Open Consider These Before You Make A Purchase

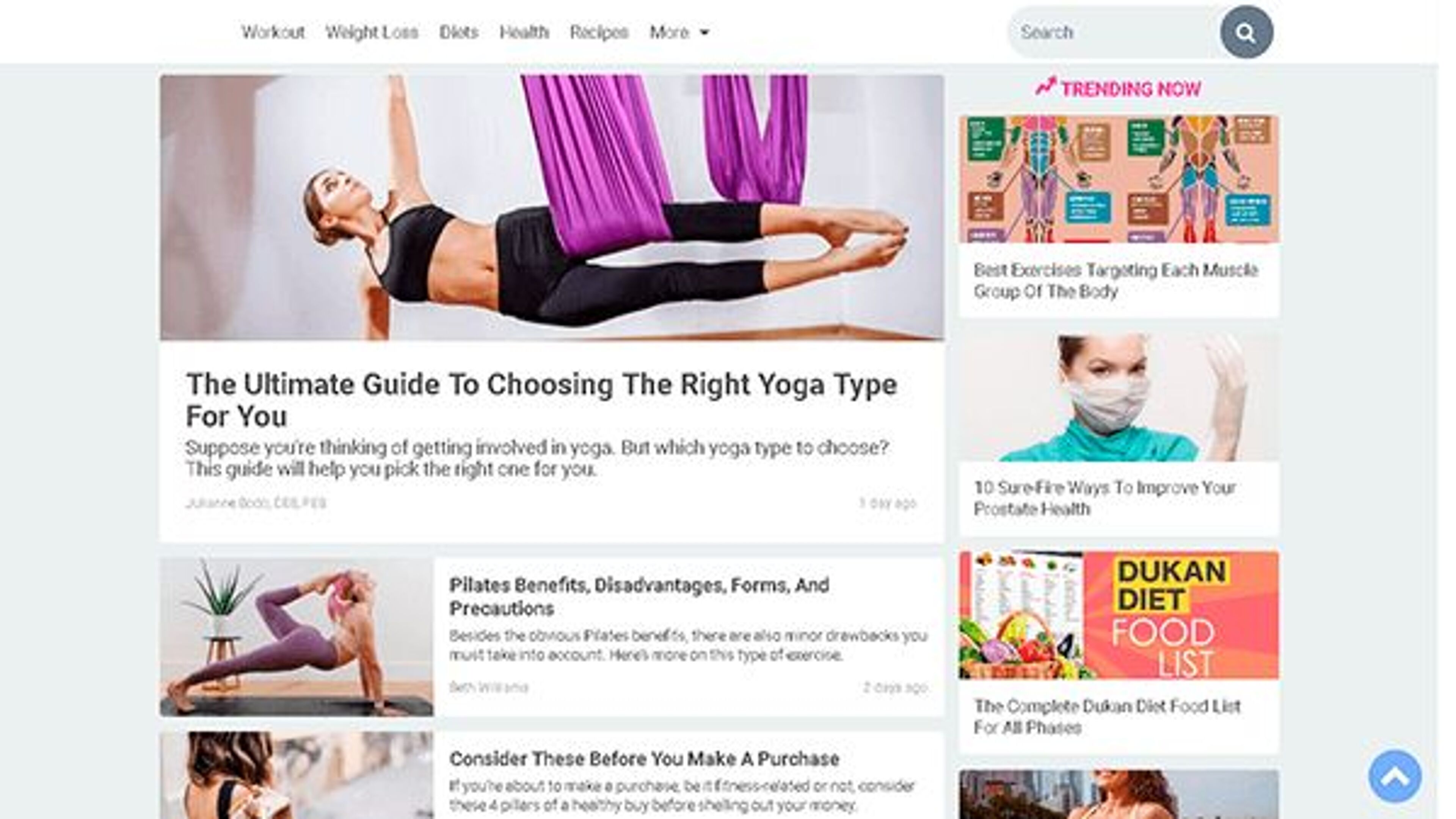[644, 758]
